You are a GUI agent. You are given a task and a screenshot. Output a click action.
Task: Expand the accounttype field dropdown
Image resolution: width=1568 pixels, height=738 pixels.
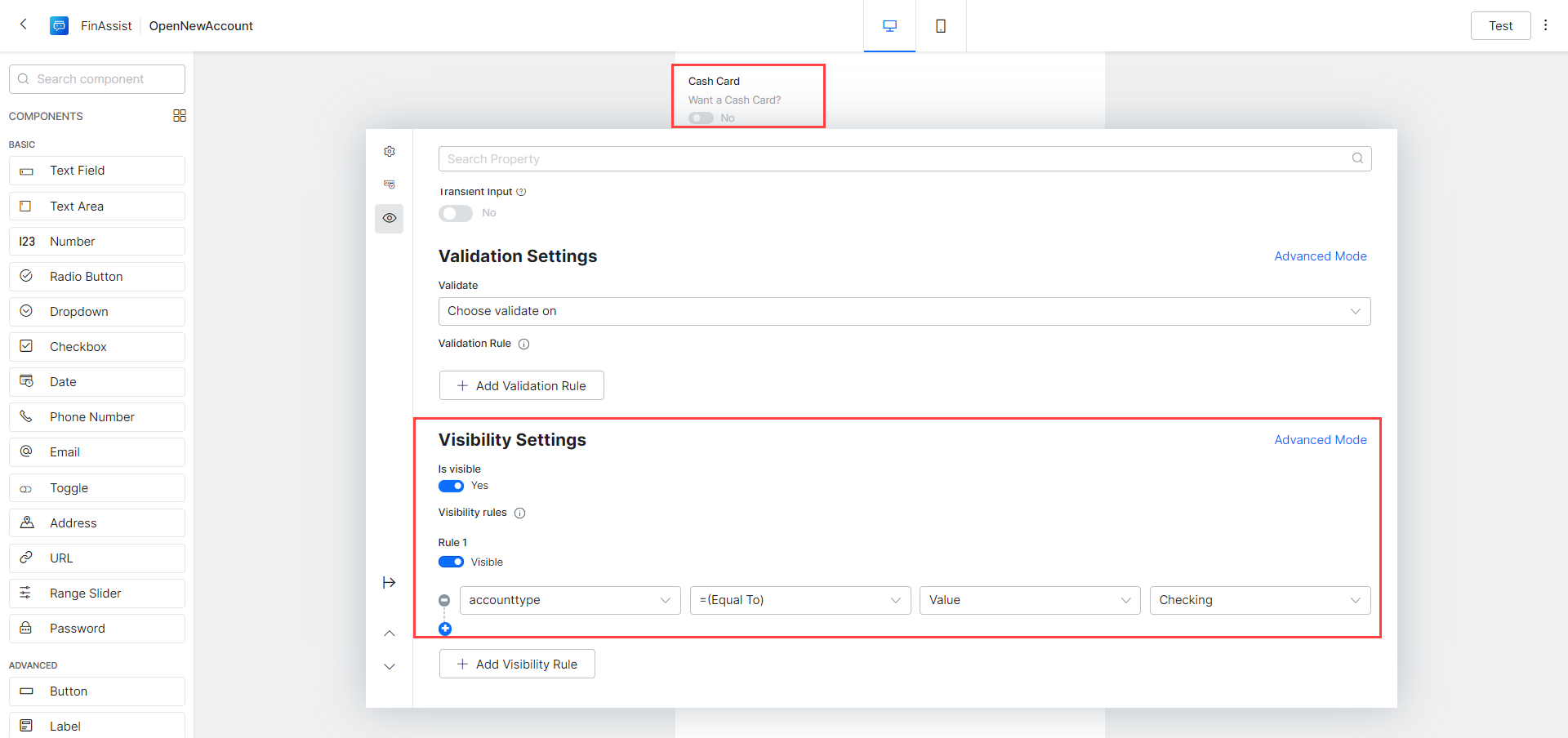click(x=569, y=600)
